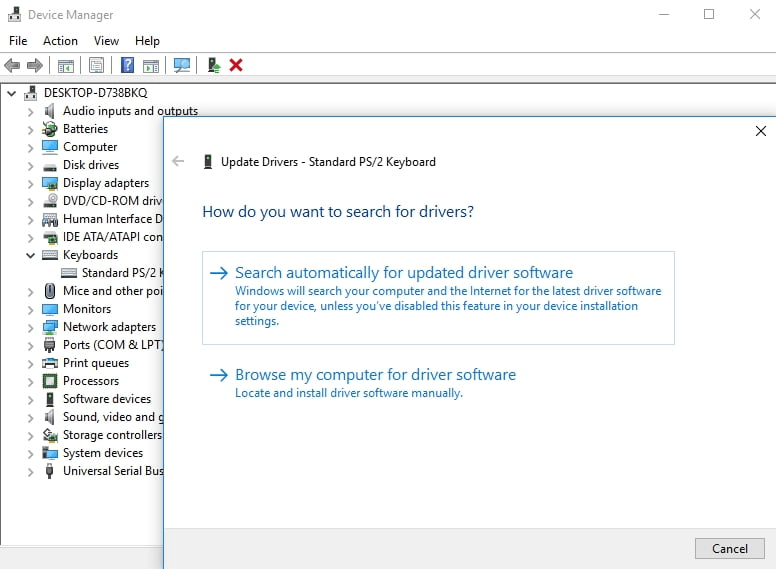This screenshot has width=776, height=569.
Task: Click Scan for hardware changes icon
Action: [181, 65]
